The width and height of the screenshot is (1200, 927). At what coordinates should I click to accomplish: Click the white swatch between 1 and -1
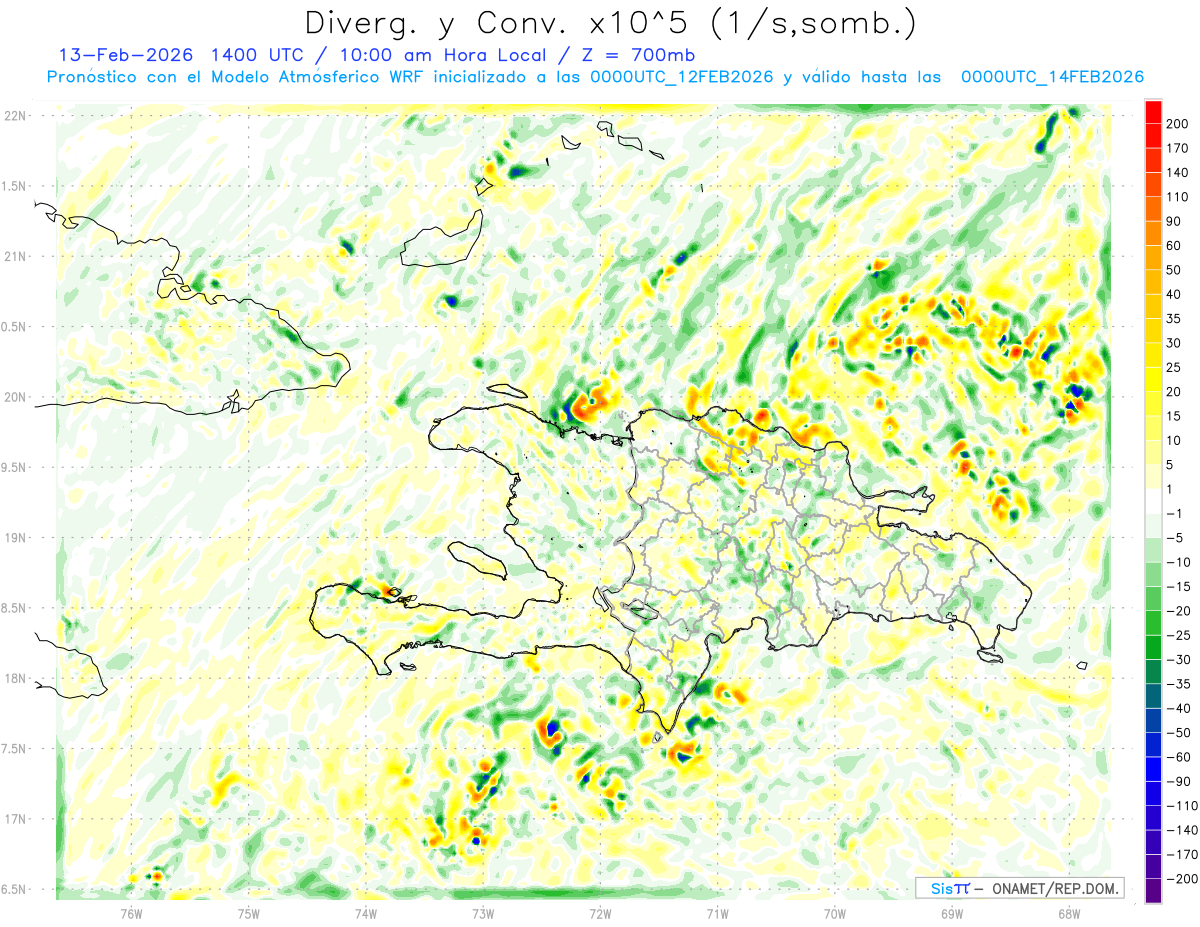(1153, 501)
